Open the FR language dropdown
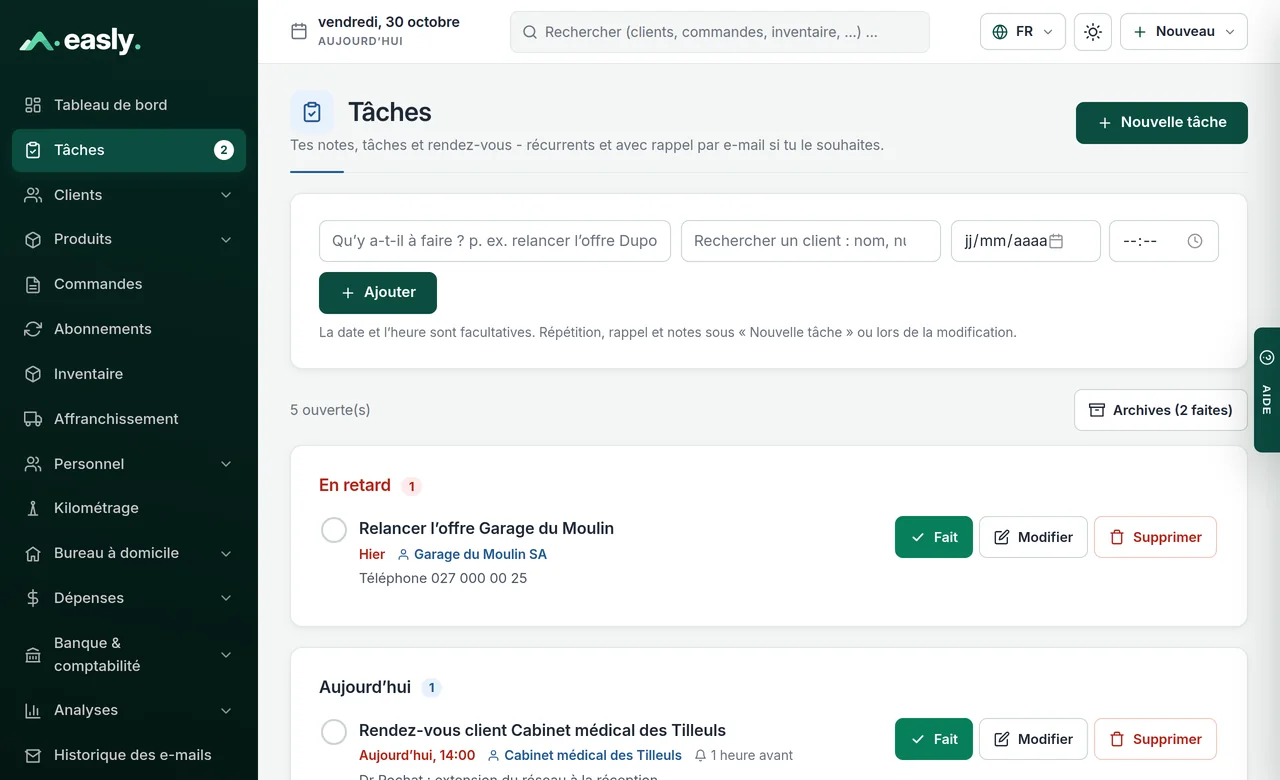The image size is (1280, 780). click(1023, 32)
